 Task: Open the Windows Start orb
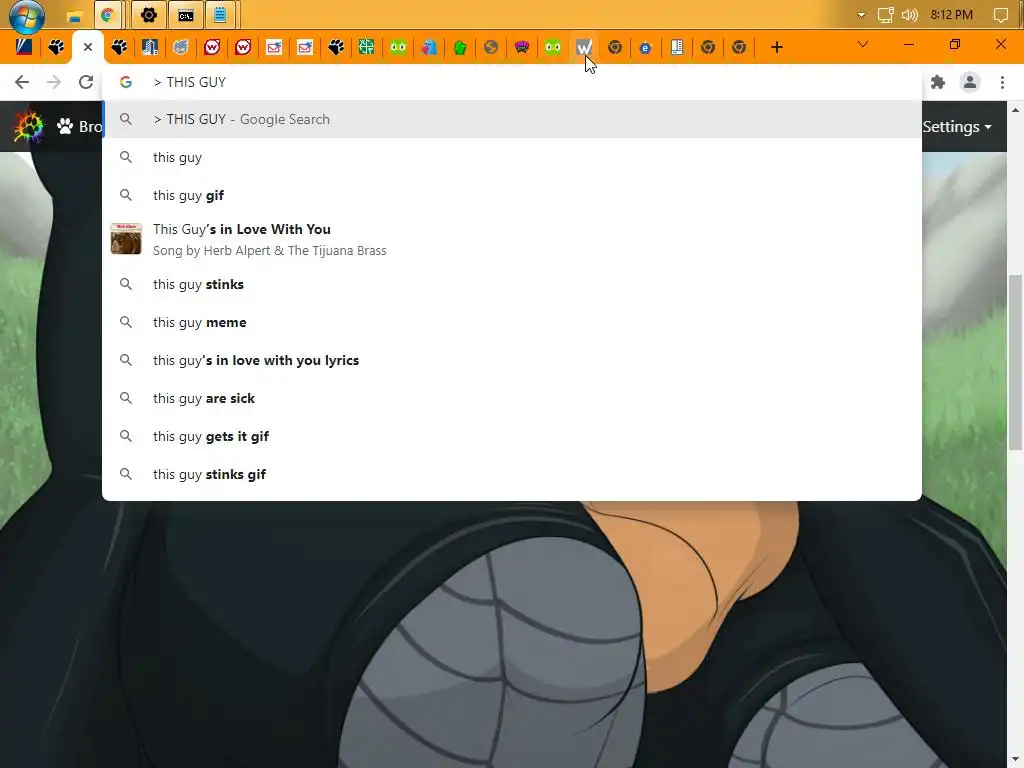point(26,15)
